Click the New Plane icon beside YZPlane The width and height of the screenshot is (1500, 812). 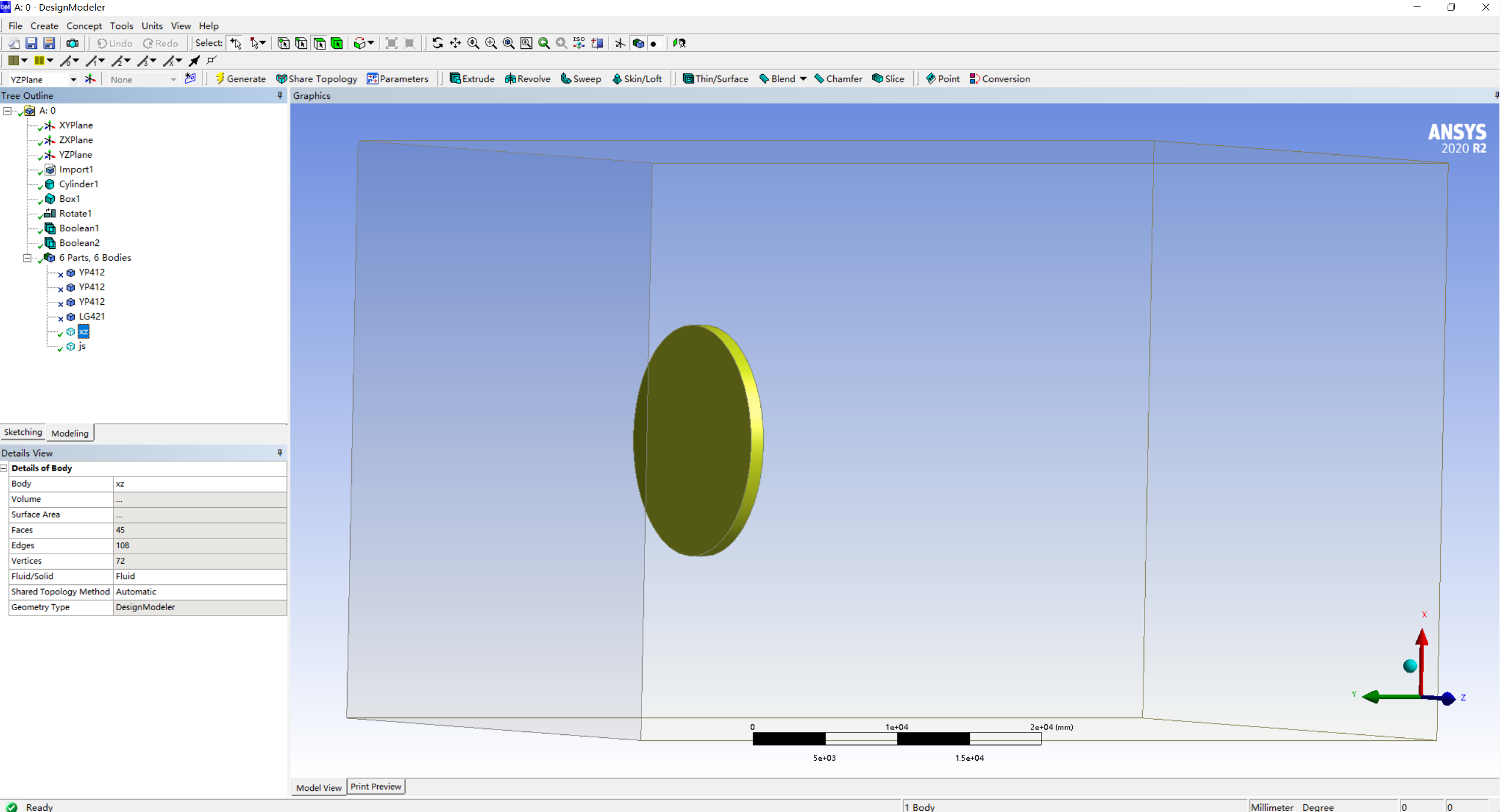coord(90,79)
